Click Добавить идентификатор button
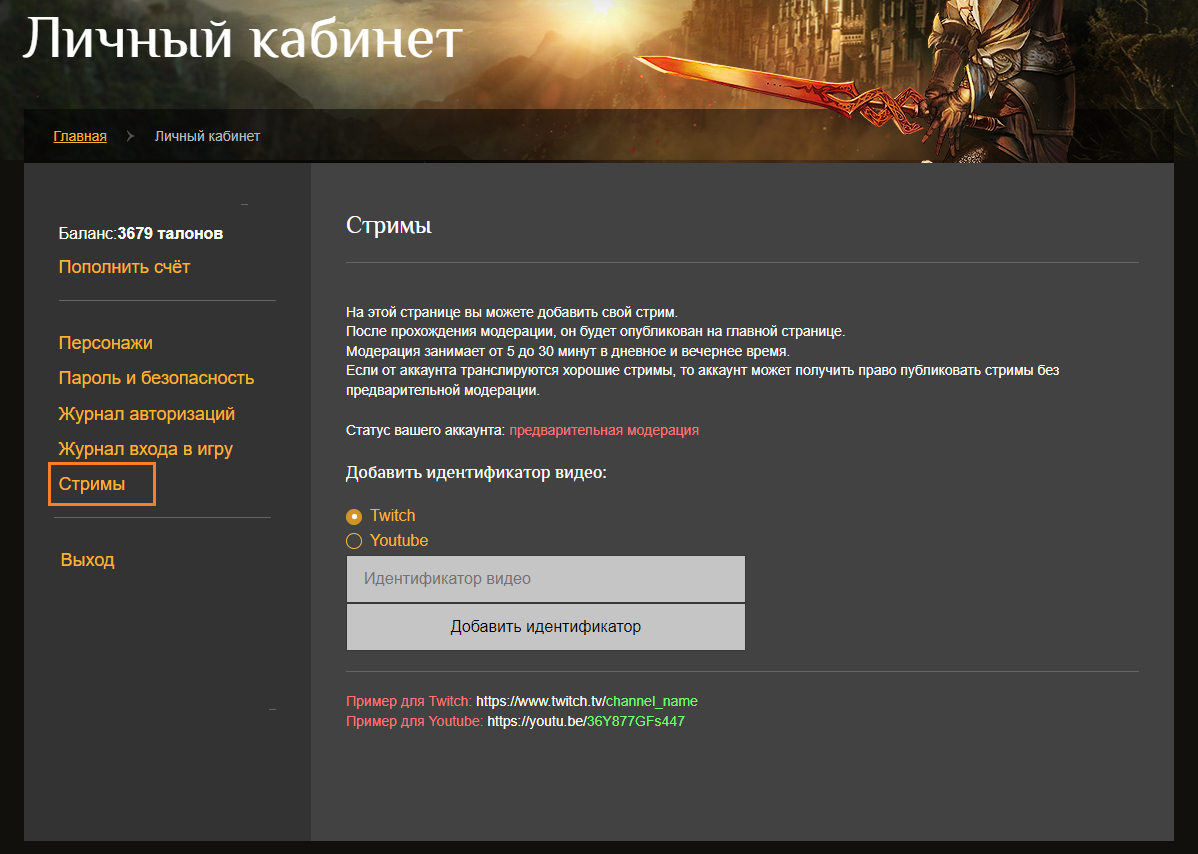 click(546, 627)
